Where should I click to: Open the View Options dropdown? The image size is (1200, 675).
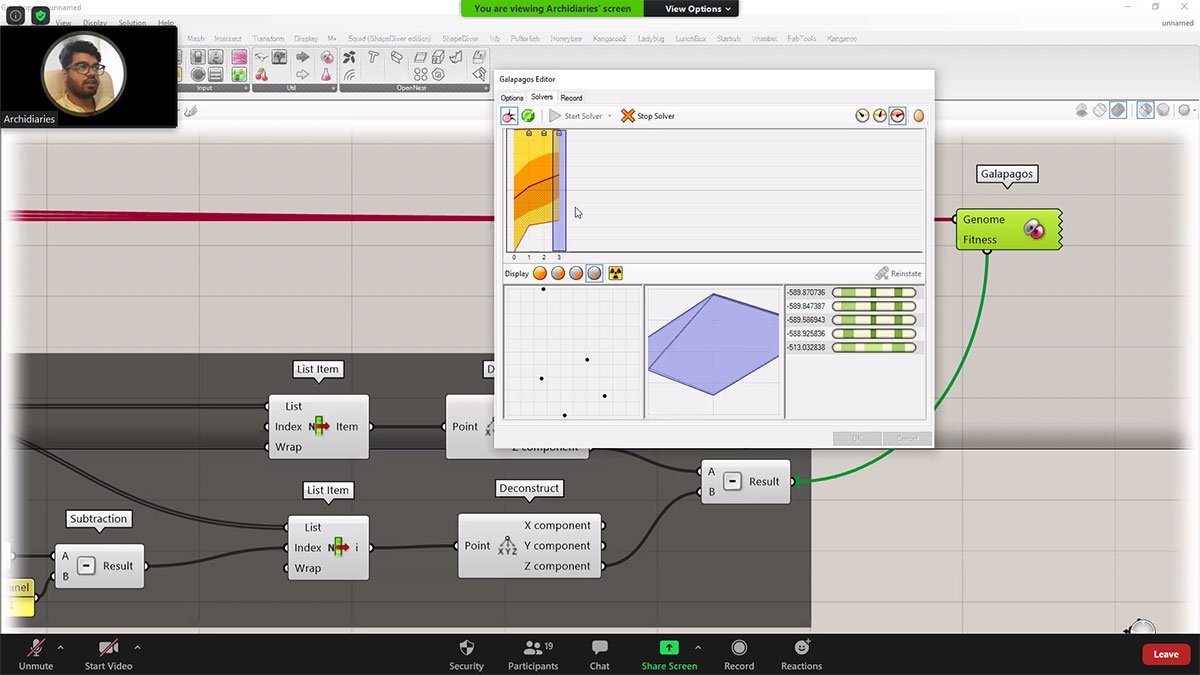pos(699,8)
